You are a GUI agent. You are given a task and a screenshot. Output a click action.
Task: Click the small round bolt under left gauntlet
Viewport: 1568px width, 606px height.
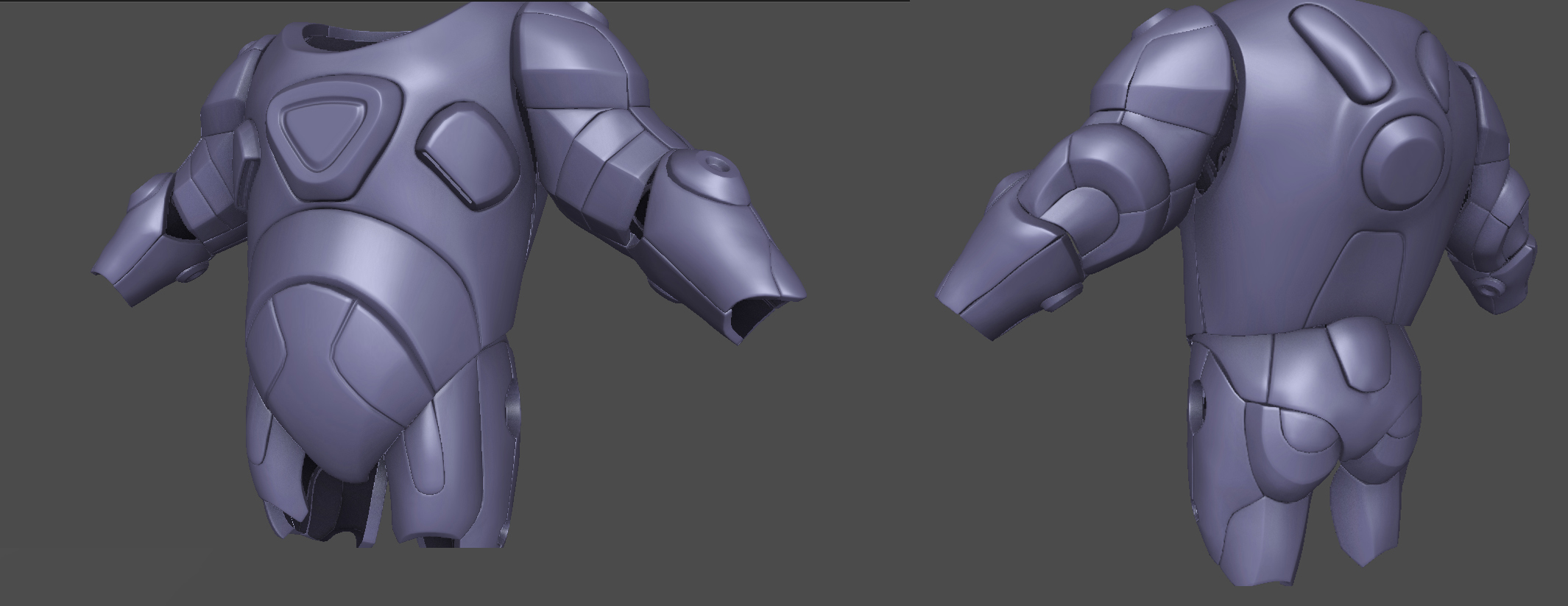(x=193, y=272)
